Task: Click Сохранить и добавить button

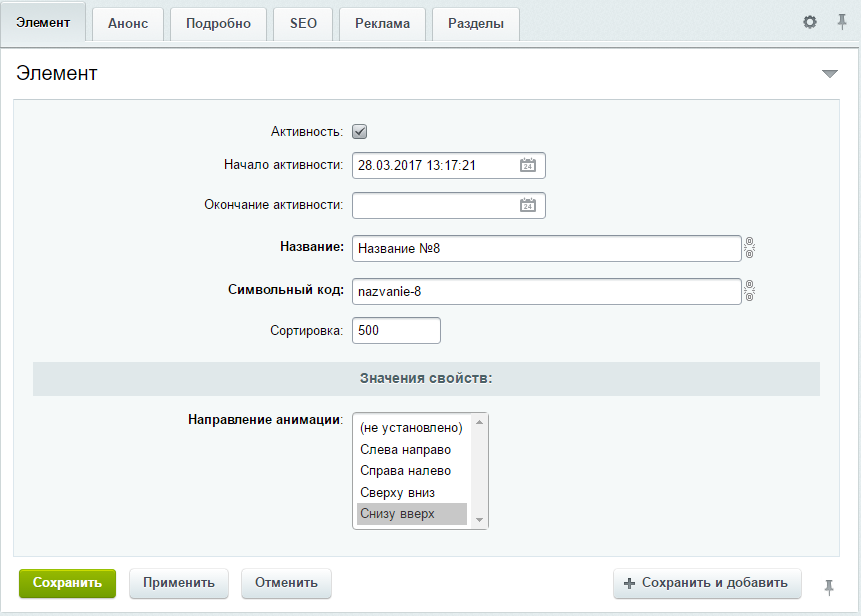Action: point(707,583)
